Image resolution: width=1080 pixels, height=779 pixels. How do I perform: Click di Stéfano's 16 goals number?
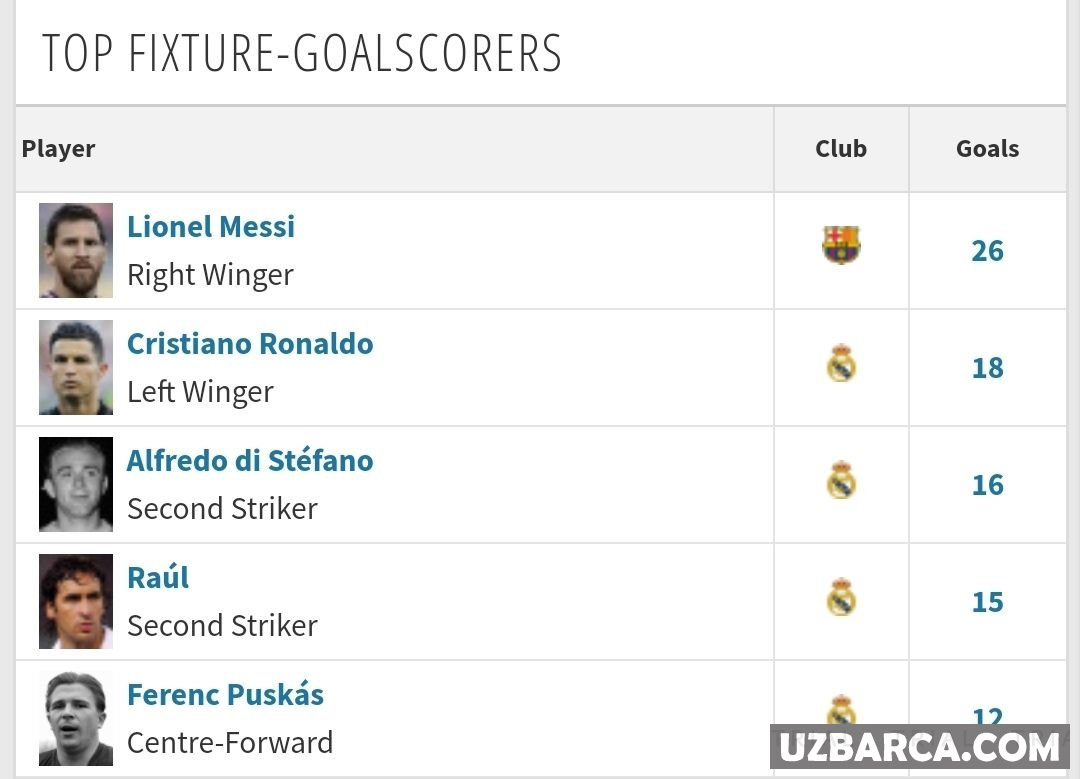(987, 485)
